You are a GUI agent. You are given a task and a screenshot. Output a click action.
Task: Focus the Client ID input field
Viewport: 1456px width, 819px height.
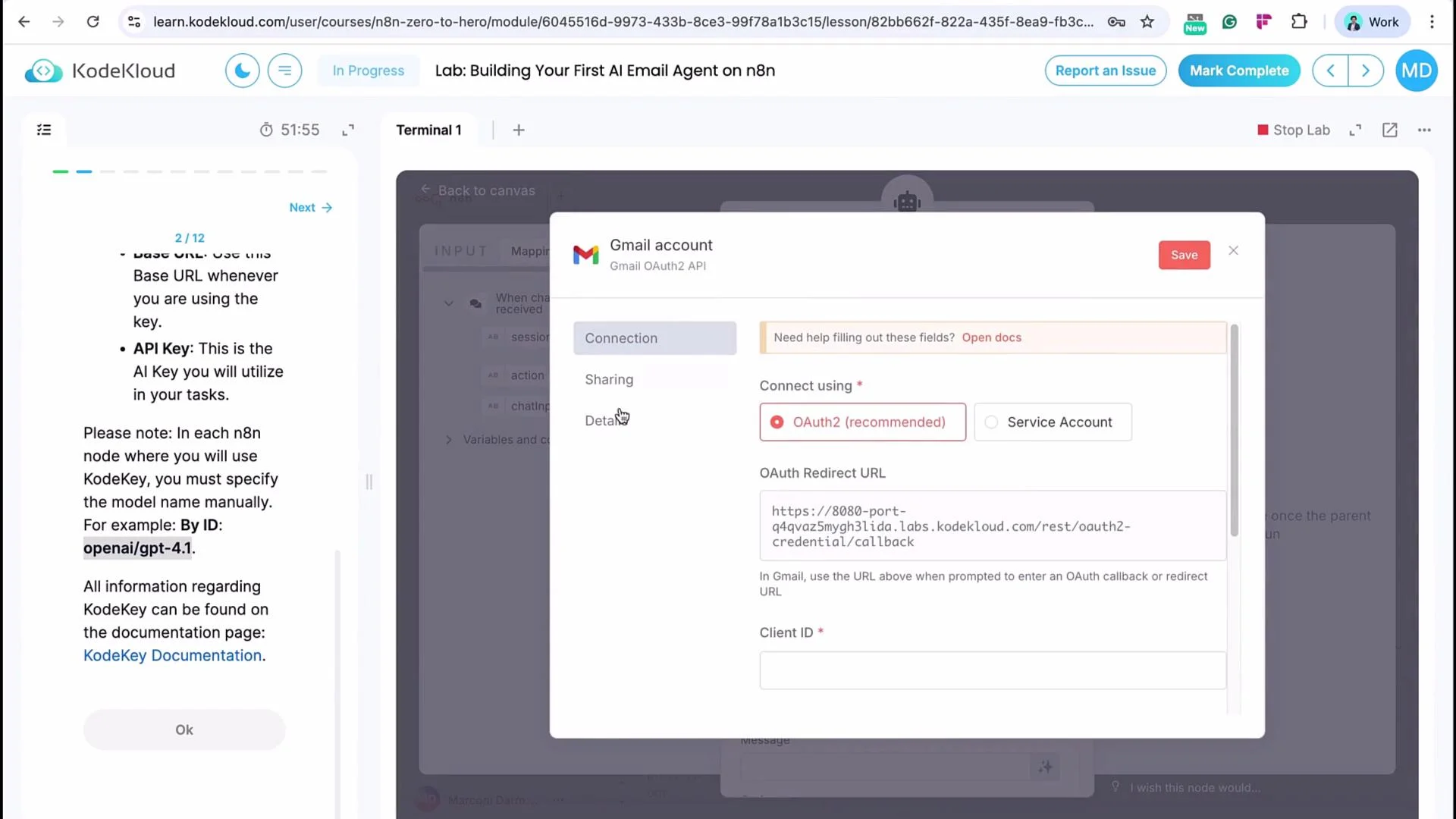tap(992, 670)
